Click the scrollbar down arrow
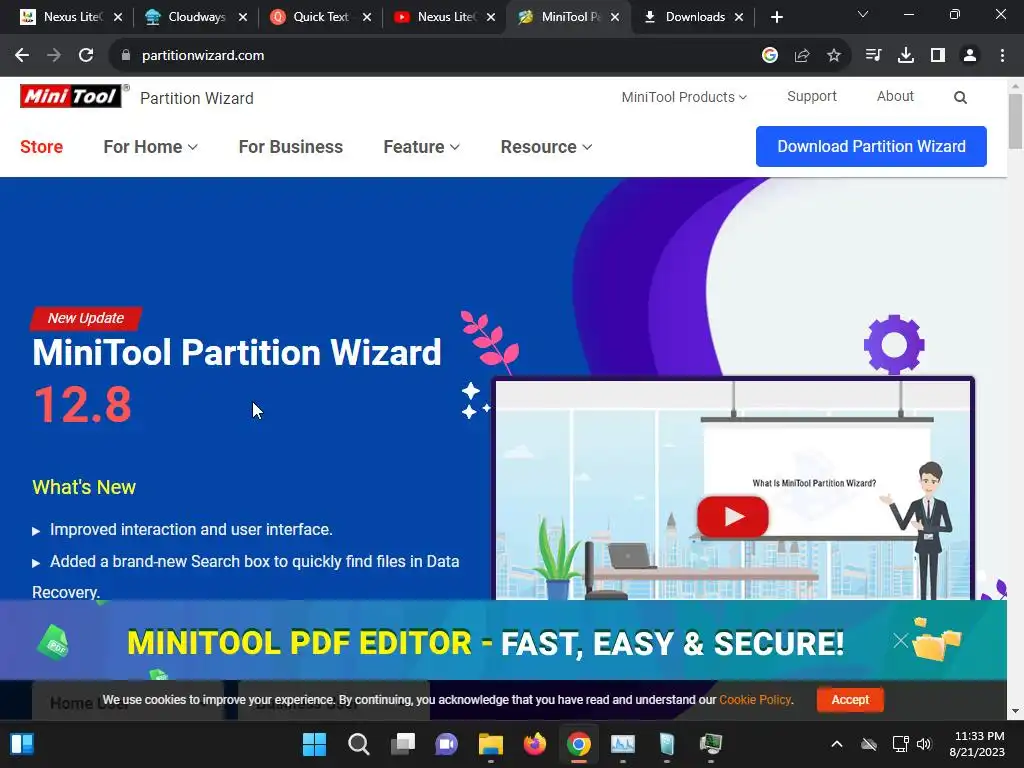 [1015, 712]
